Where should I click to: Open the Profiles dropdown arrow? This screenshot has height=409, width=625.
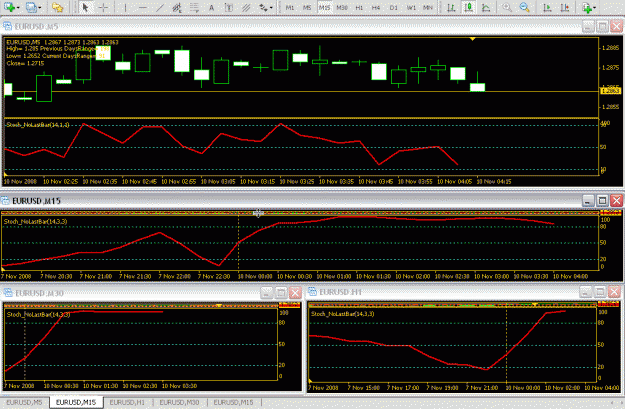tap(40, 8)
